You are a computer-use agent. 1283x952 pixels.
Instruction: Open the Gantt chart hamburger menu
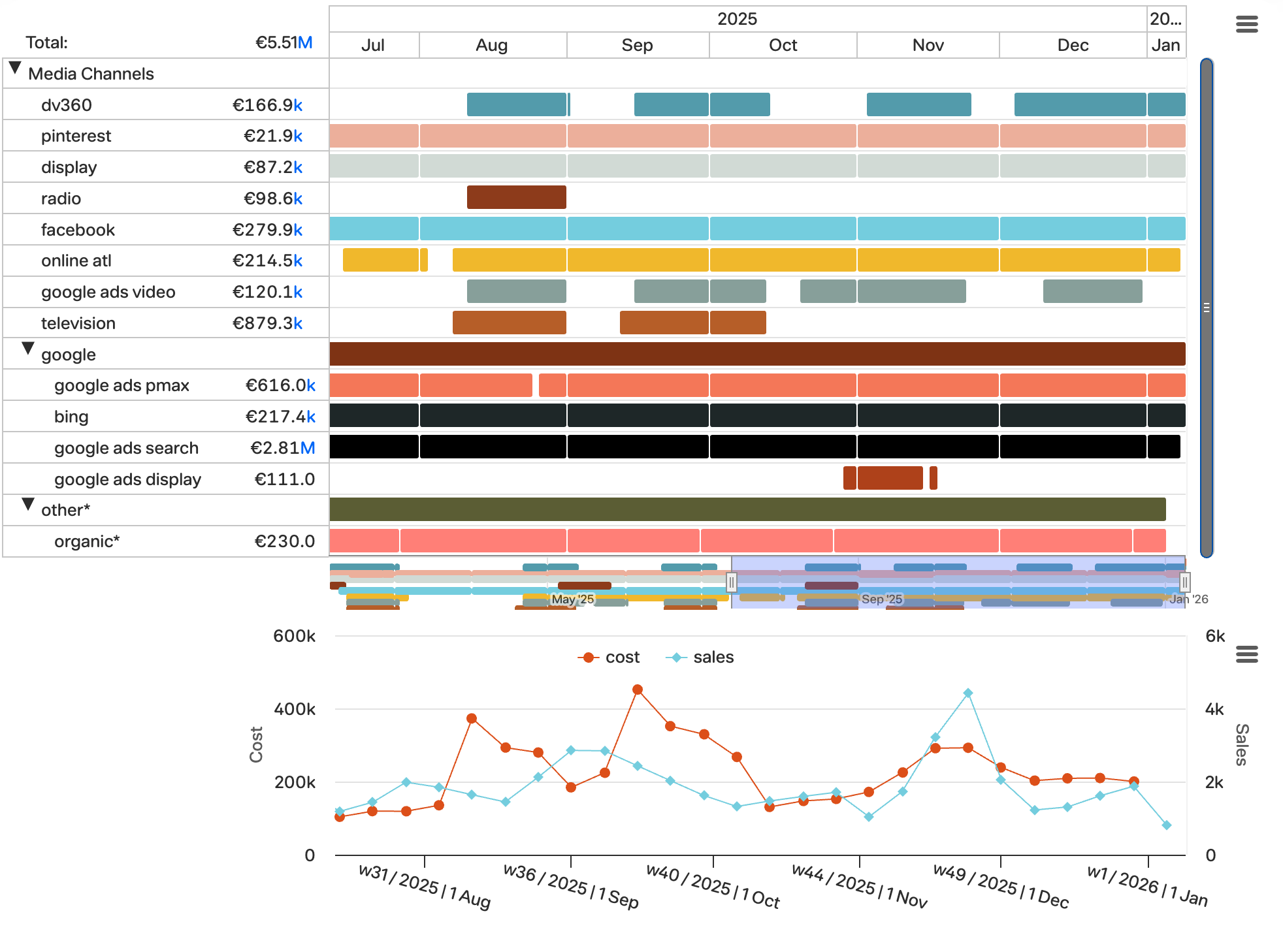(x=1246, y=25)
